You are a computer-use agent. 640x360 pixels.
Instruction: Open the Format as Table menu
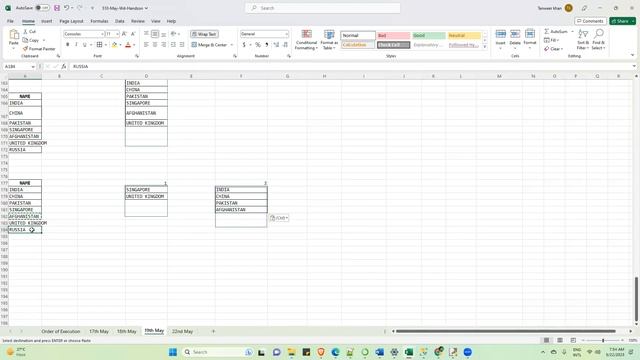(329, 40)
